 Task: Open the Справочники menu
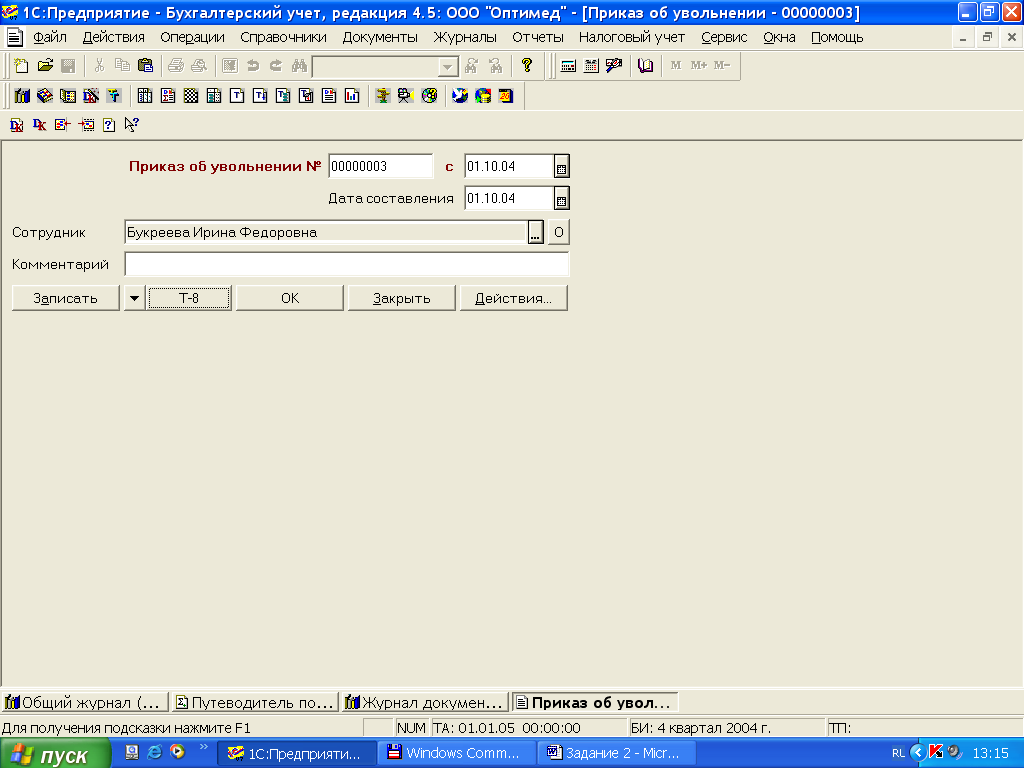(x=283, y=37)
